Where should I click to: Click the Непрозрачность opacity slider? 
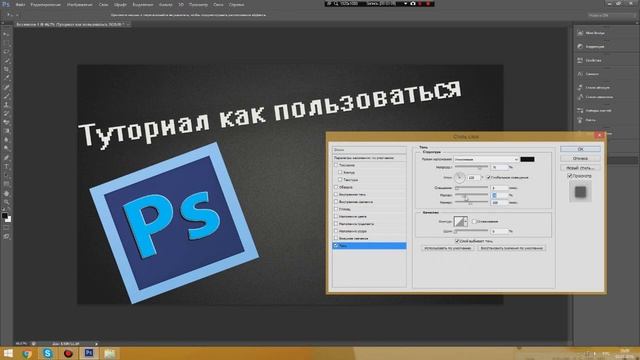[x=471, y=167]
